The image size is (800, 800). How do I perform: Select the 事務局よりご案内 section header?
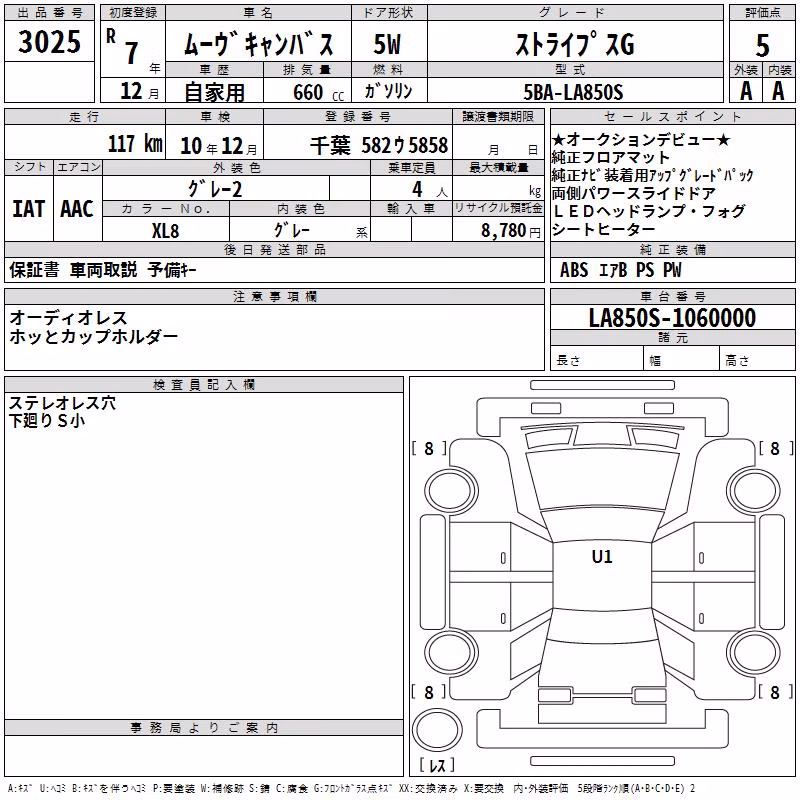pos(204,728)
